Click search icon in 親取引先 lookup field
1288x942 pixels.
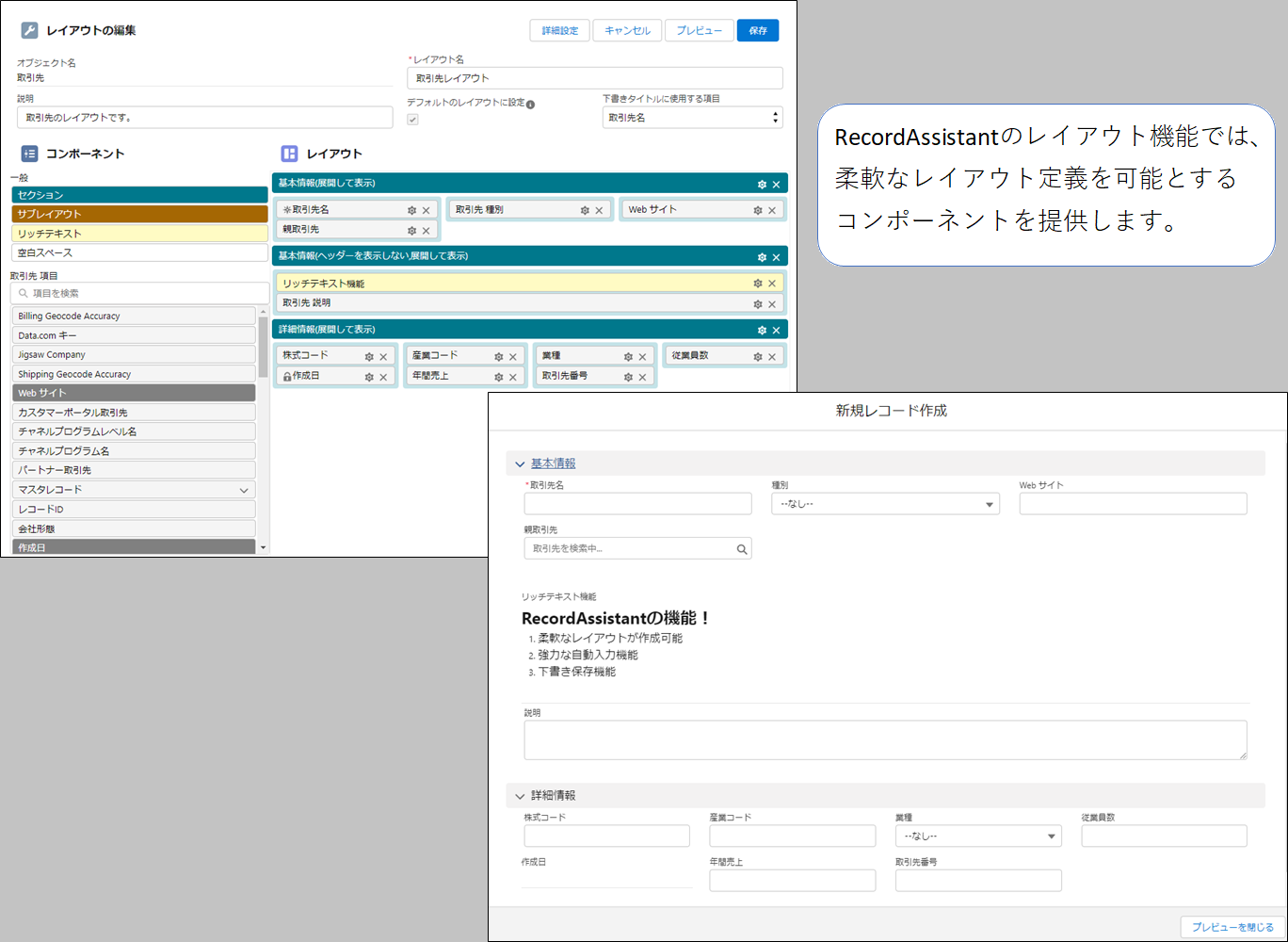coord(742,548)
